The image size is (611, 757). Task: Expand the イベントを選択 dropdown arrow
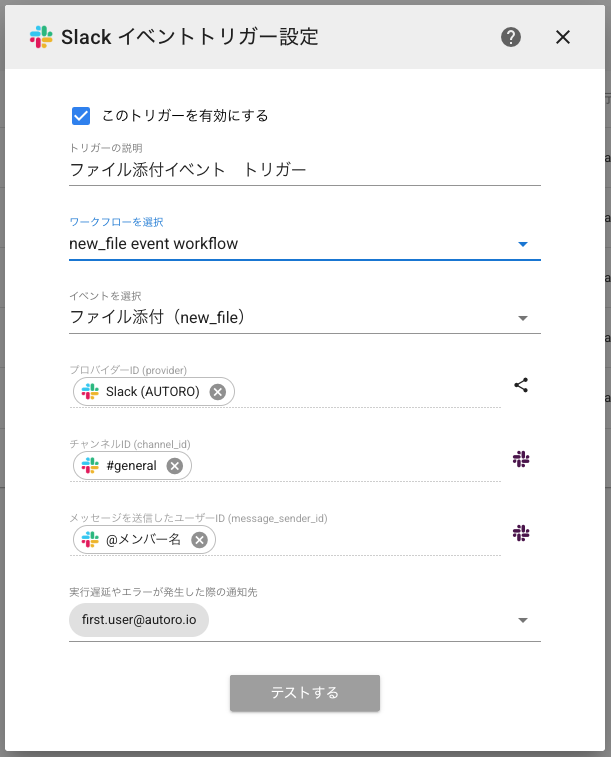tap(522, 318)
